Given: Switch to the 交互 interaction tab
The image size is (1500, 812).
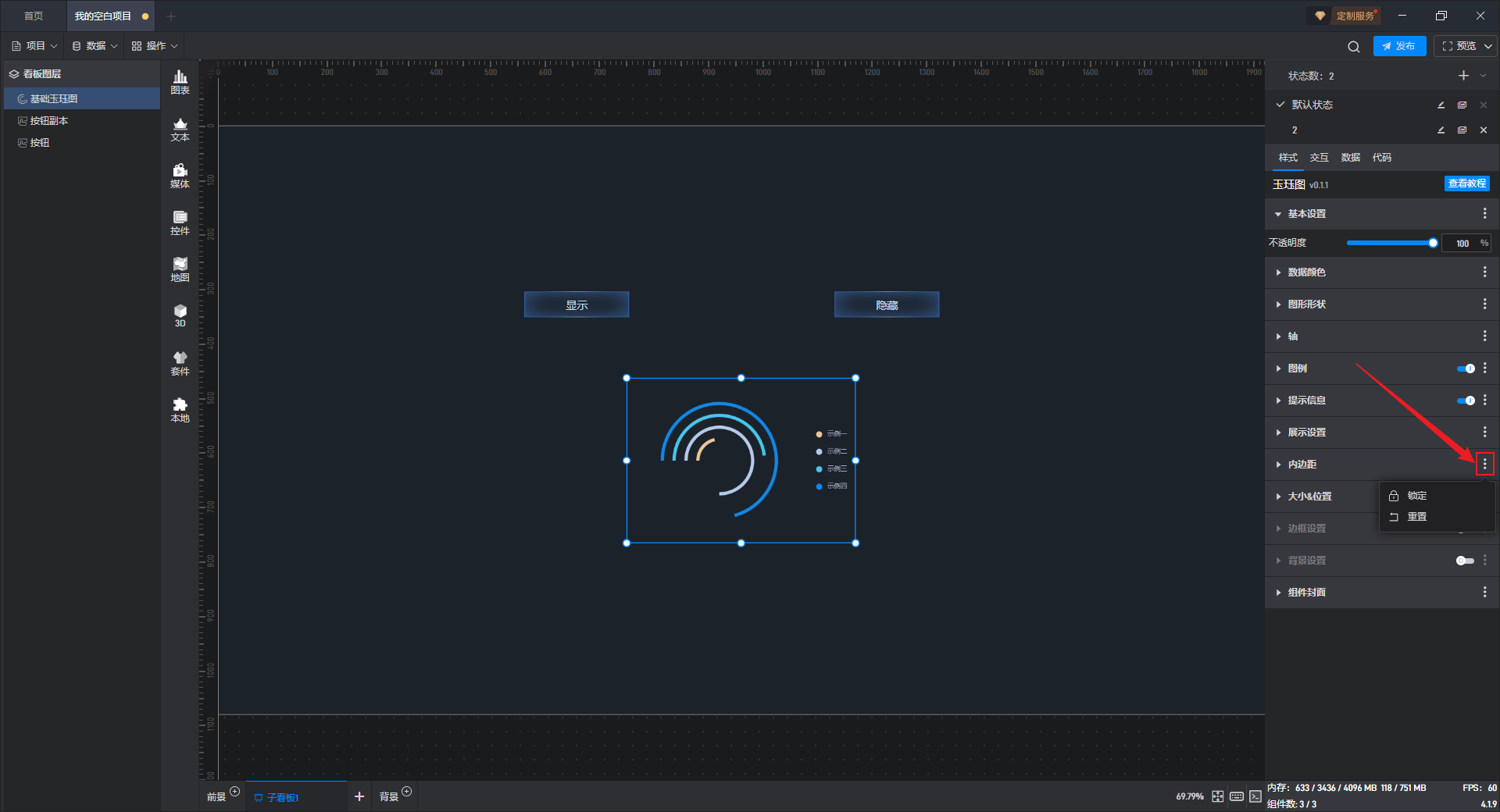Looking at the screenshot, I should (x=1319, y=157).
